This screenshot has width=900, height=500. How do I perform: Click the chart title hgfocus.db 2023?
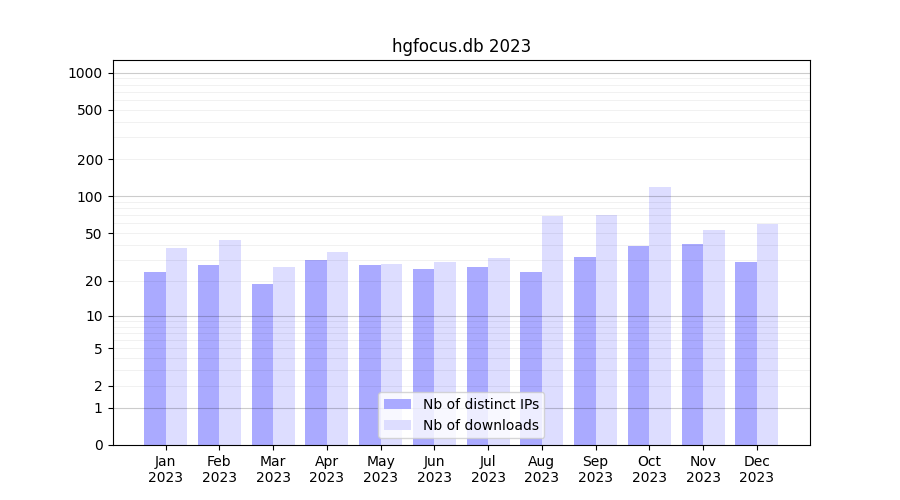tap(461, 46)
